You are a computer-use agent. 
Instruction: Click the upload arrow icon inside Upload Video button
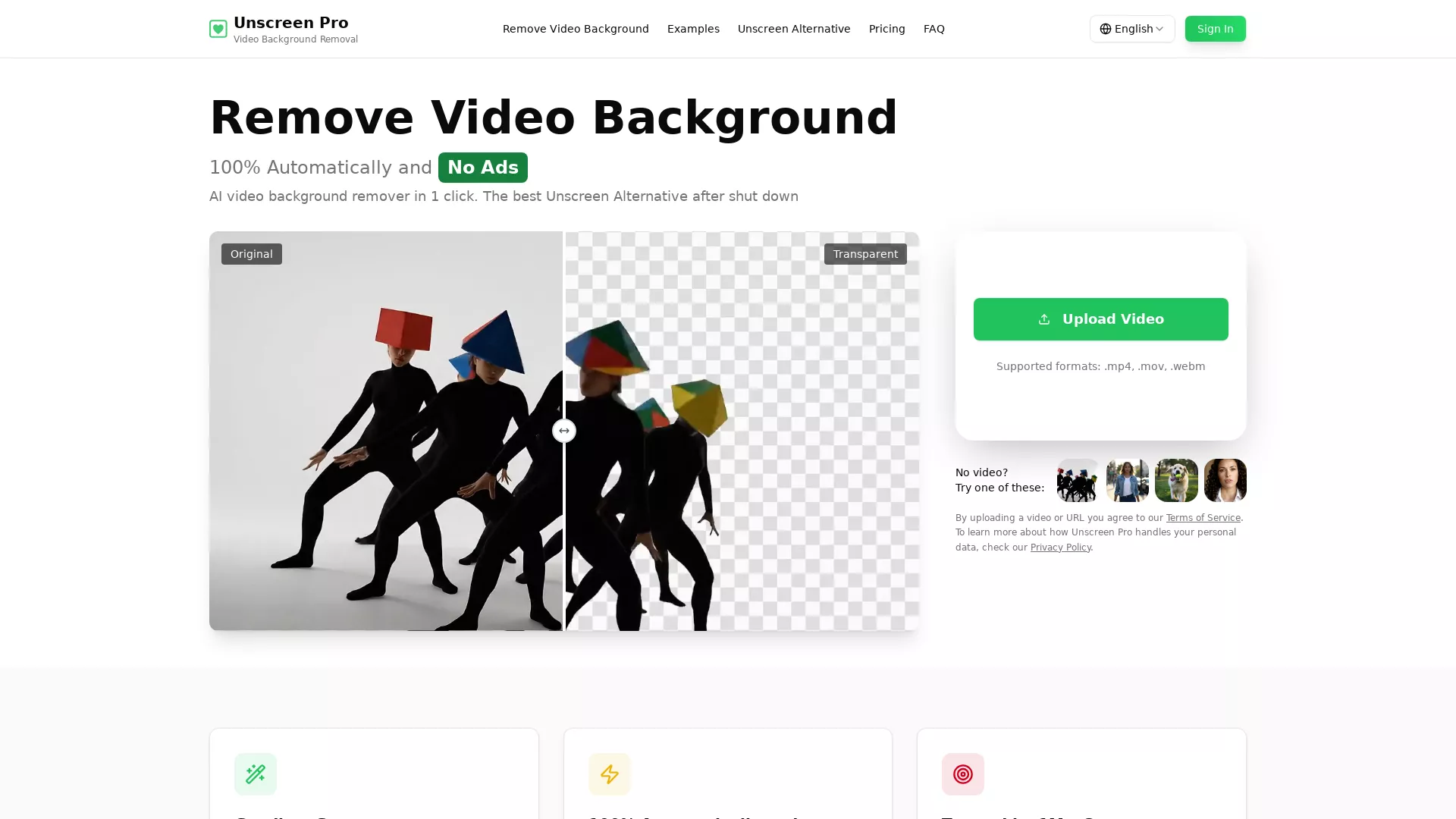pyautogui.click(x=1045, y=318)
